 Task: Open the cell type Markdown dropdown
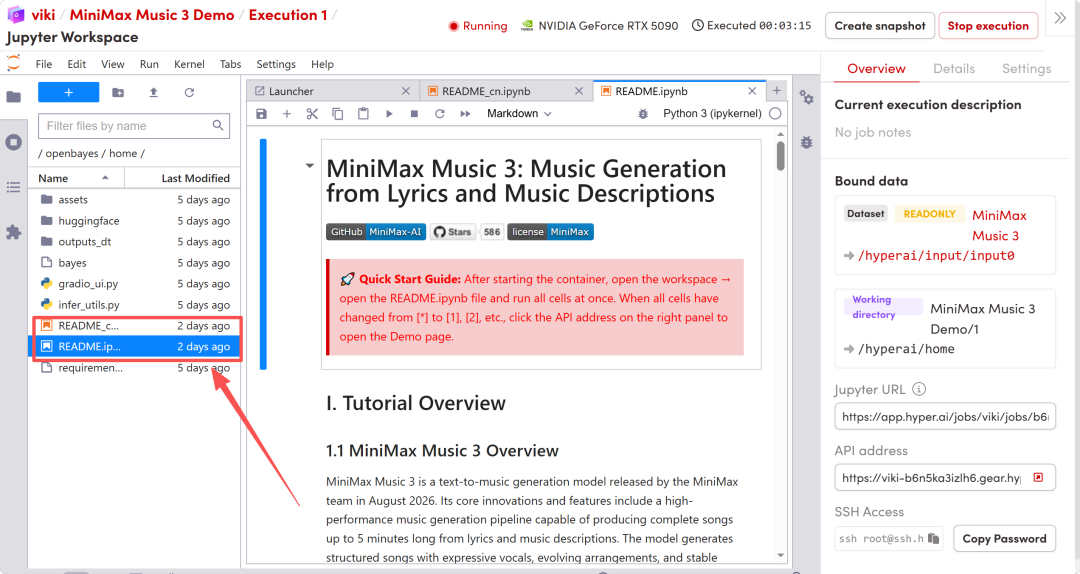(519, 114)
